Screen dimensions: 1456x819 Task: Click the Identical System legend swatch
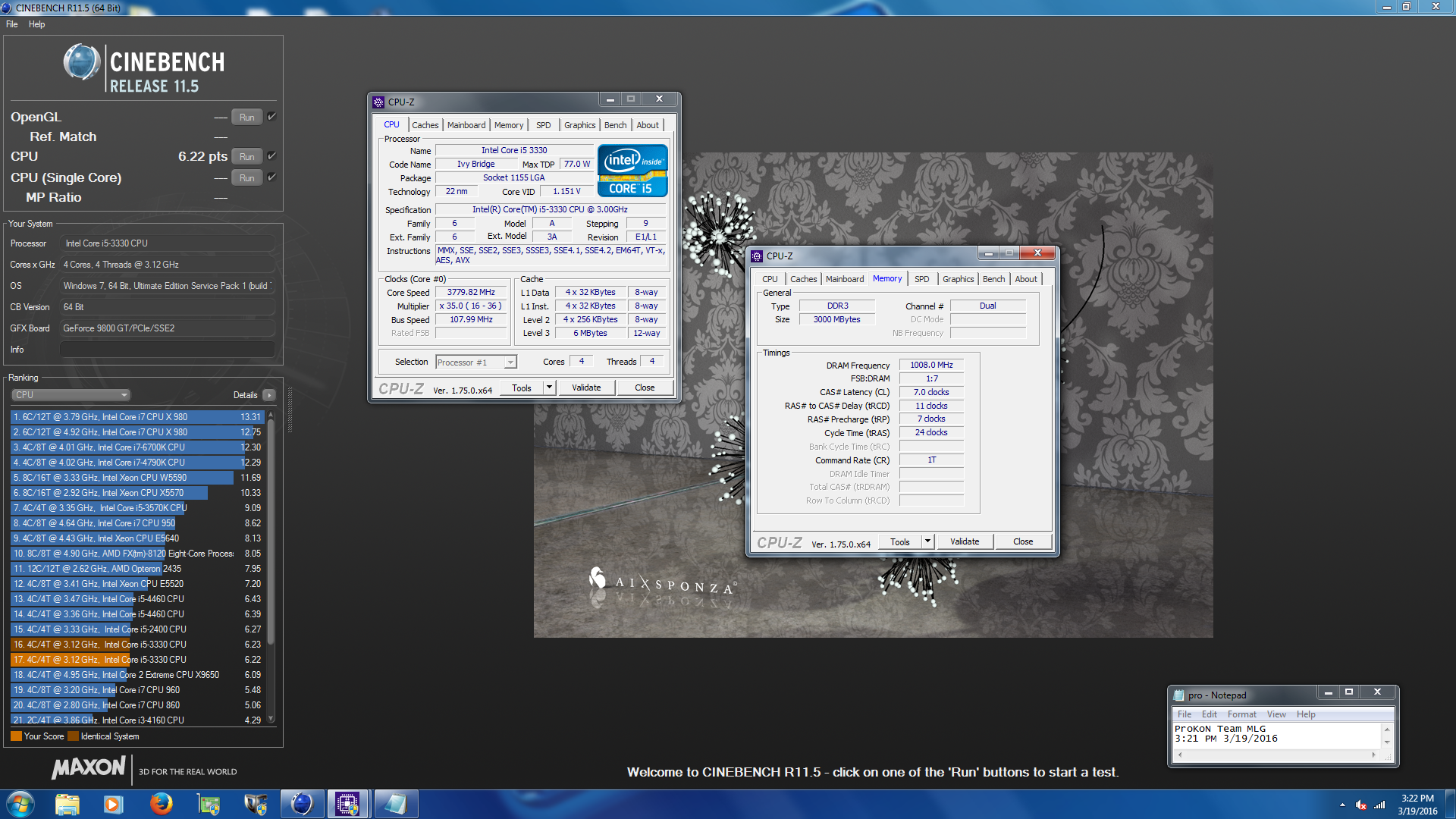point(73,736)
